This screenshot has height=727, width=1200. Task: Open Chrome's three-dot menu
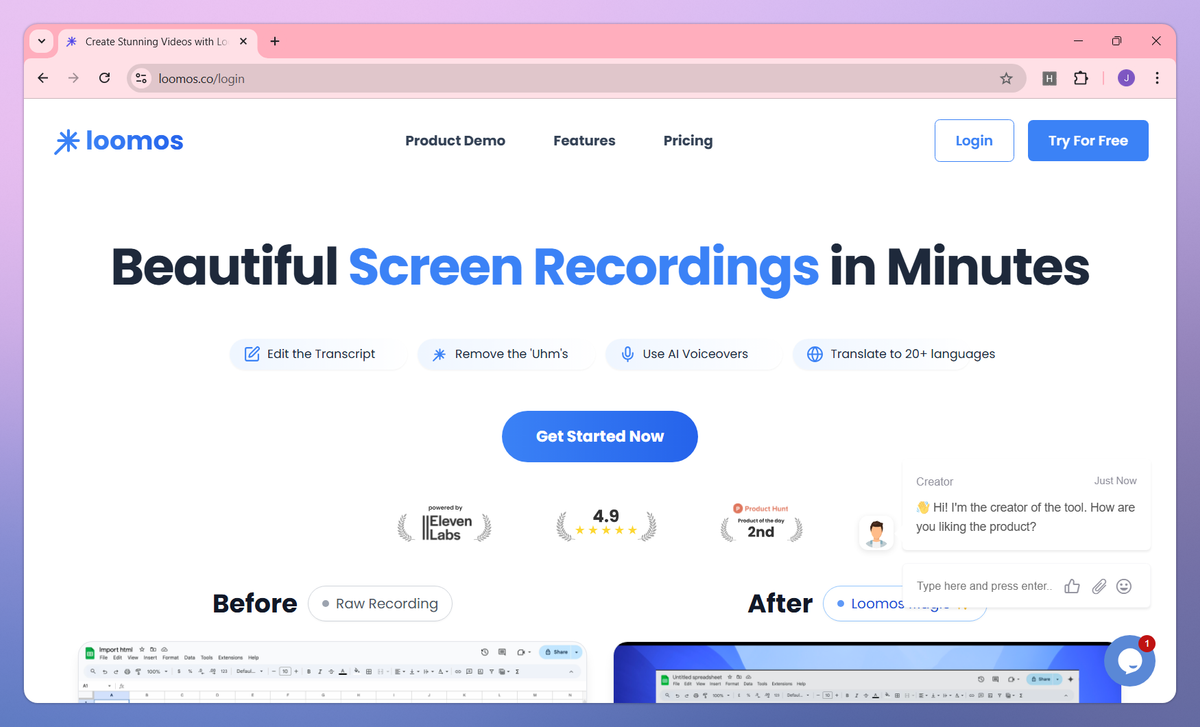click(1157, 78)
